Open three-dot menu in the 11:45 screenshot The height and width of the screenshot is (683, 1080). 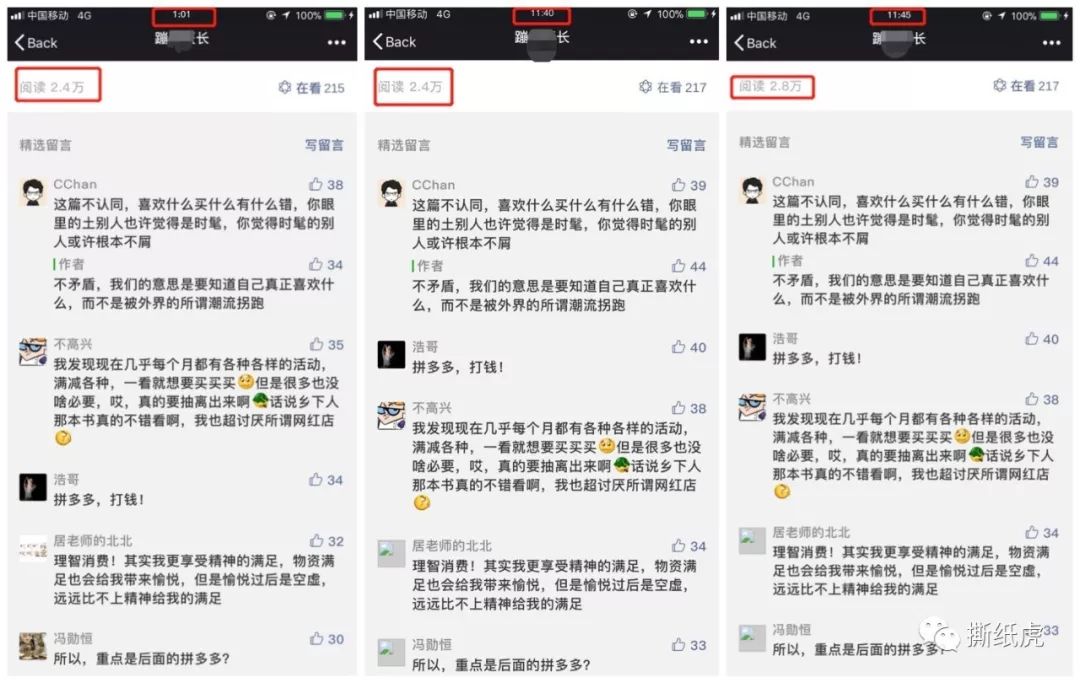click(1051, 43)
